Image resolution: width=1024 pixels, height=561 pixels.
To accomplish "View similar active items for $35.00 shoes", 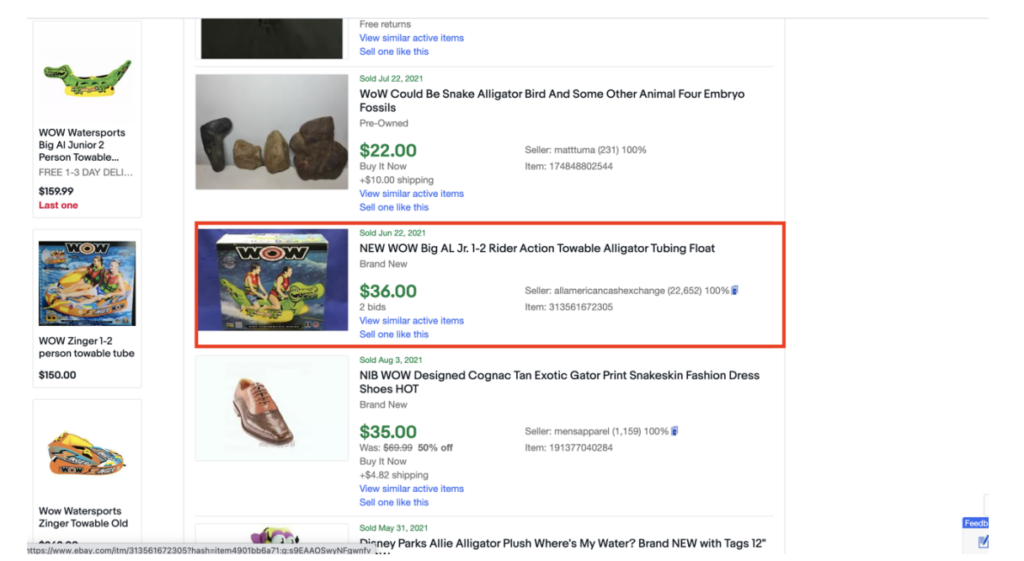I will 411,489.
